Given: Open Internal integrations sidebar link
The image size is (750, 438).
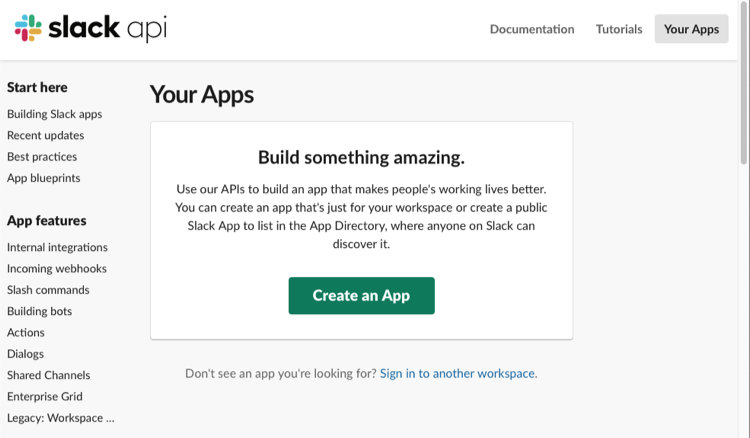Looking at the screenshot, I should (57, 247).
